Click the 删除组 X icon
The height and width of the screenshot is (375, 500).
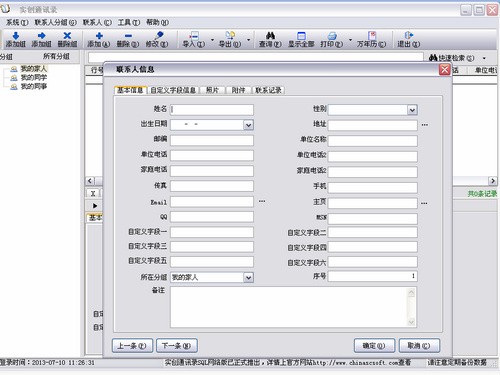point(67,35)
